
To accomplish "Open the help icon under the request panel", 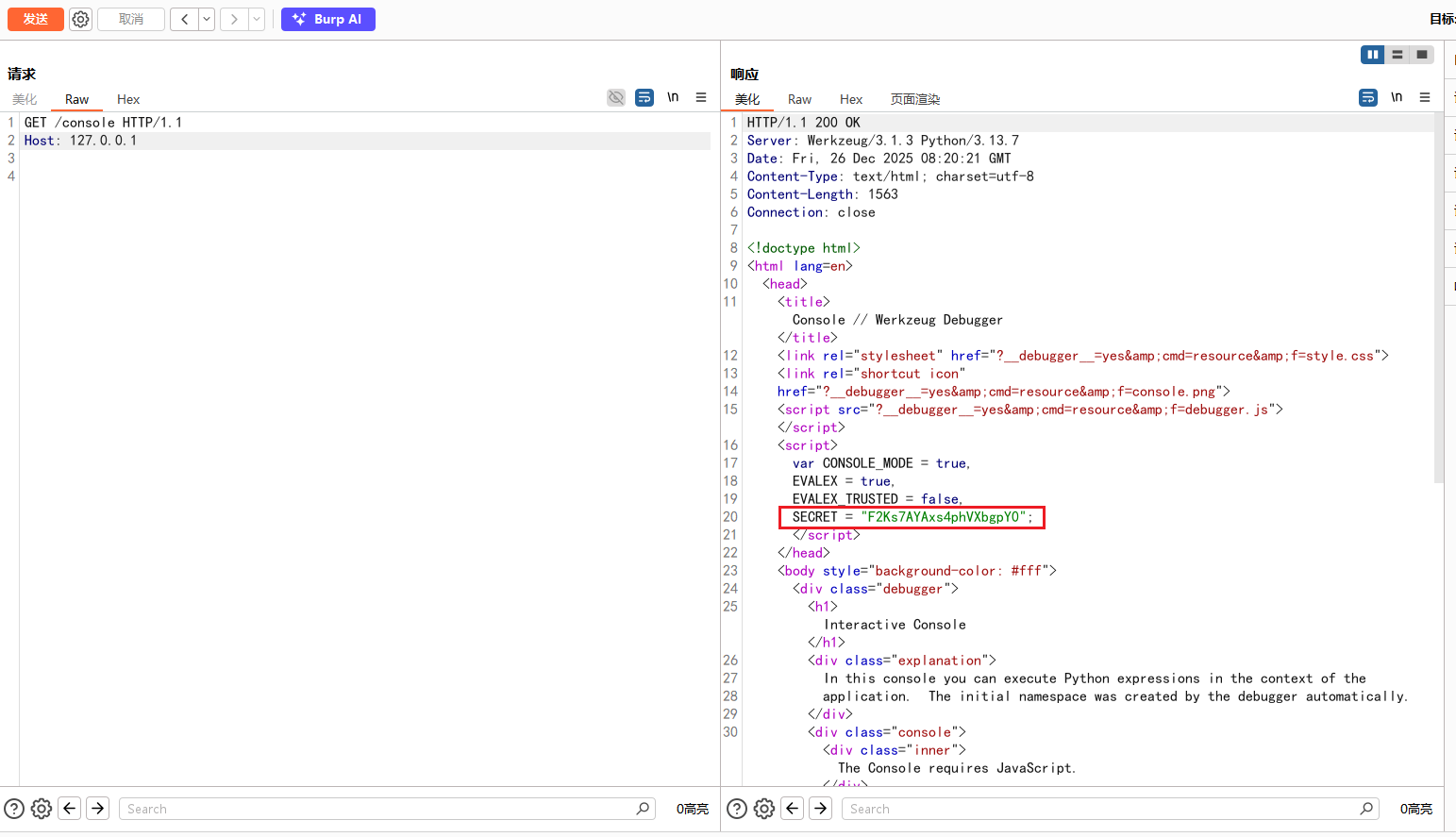I will (x=14, y=809).
